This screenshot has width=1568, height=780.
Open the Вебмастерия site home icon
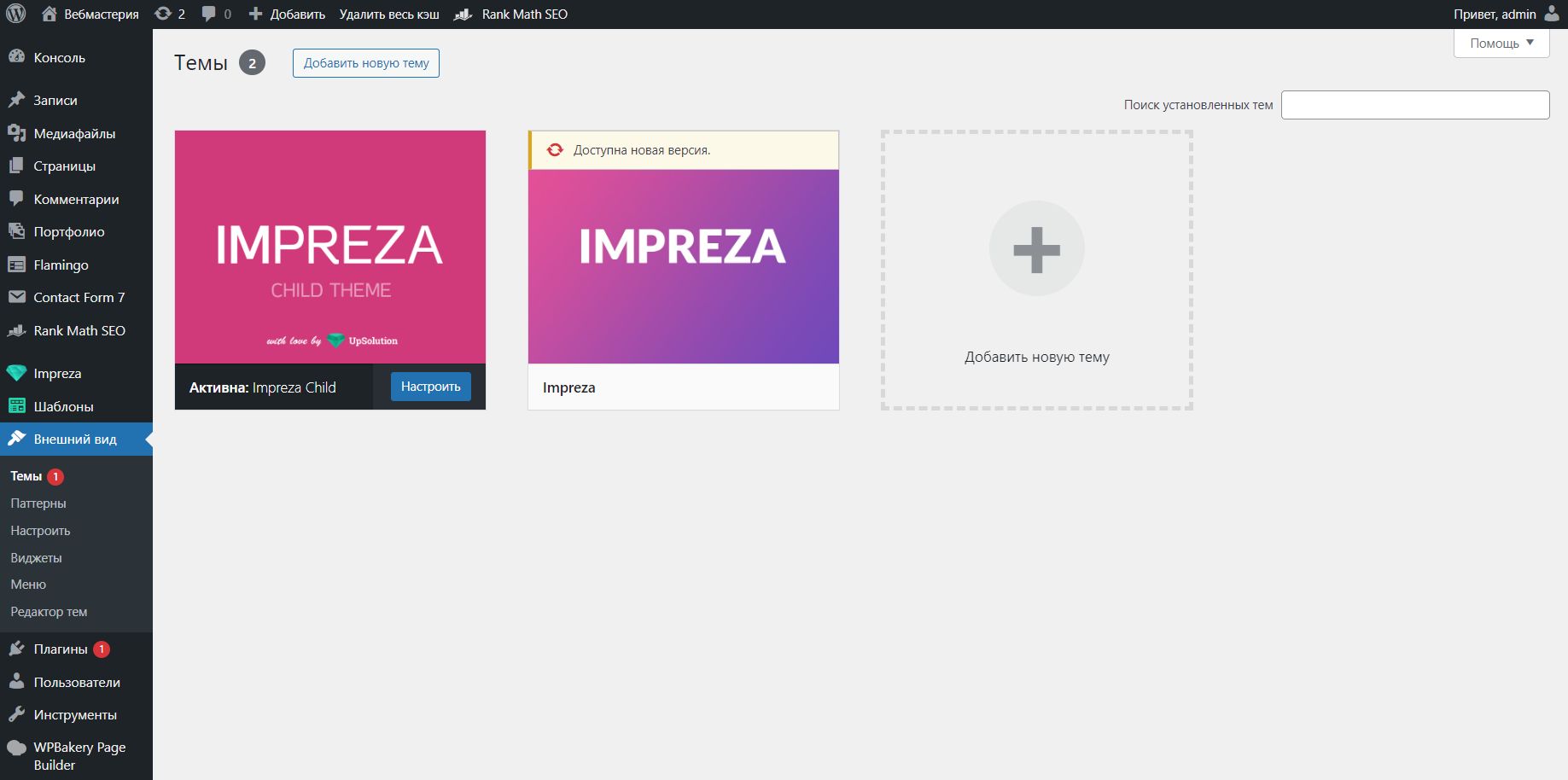50,14
